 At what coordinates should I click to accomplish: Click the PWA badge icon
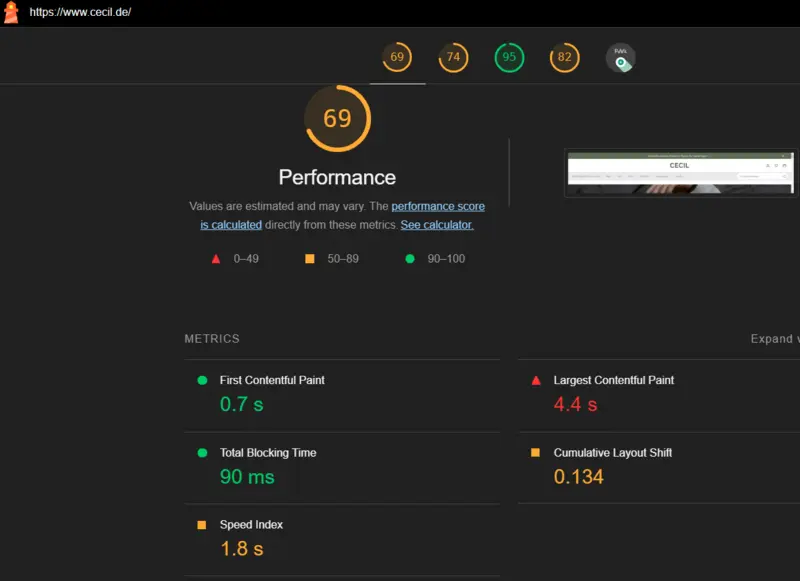(620, 58)
